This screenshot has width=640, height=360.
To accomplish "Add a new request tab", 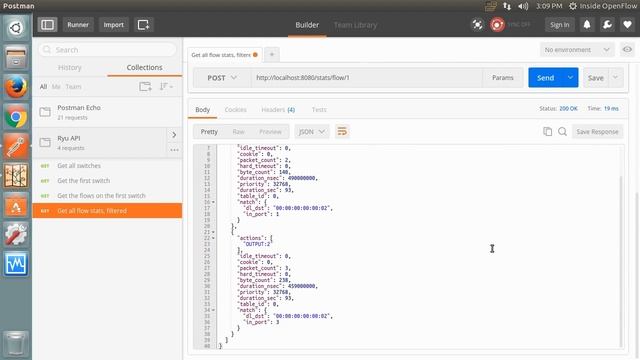I will point(272,54).
